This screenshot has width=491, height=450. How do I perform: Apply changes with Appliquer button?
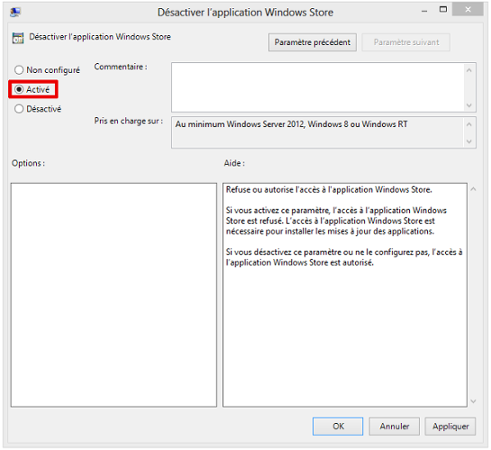(x=450, y=426)
